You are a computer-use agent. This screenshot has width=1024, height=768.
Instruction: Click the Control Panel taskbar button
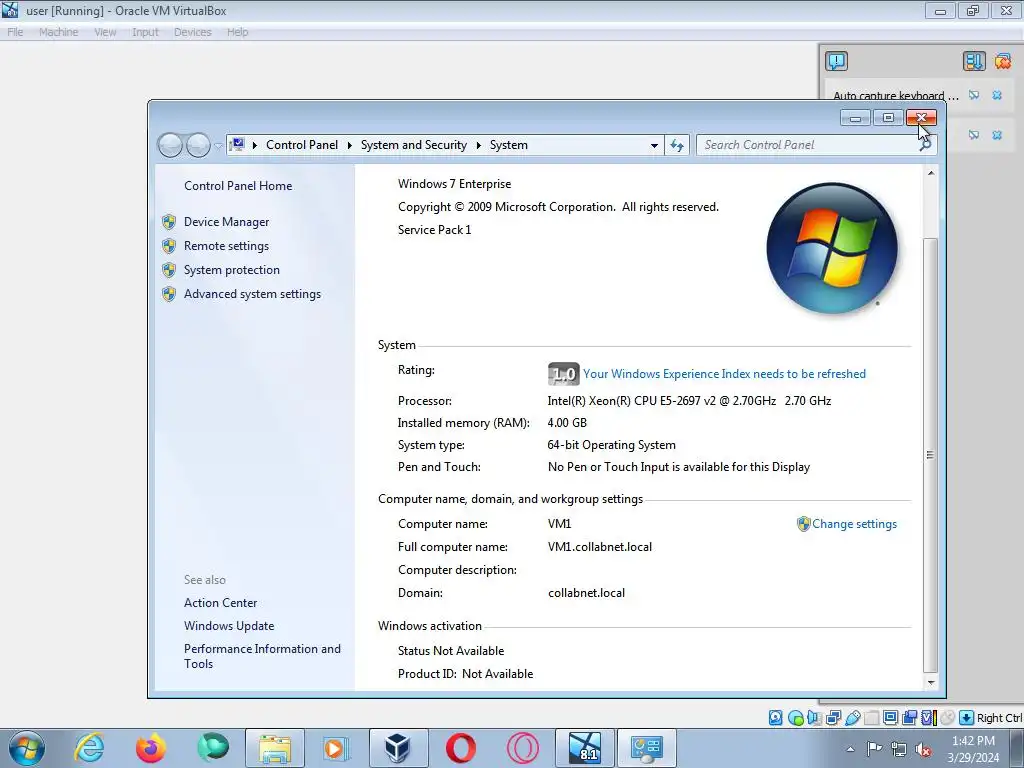coord(647,748)
